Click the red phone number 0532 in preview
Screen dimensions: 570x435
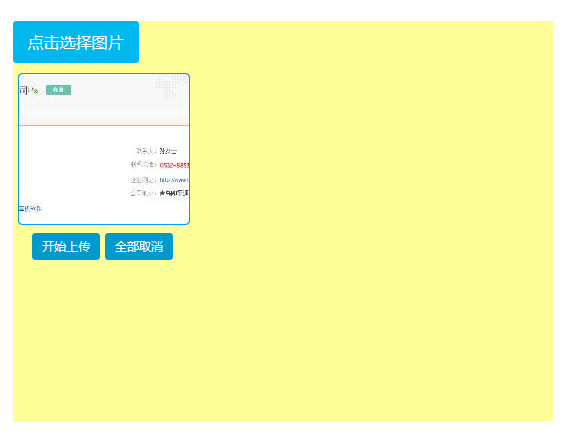point(174,165)
